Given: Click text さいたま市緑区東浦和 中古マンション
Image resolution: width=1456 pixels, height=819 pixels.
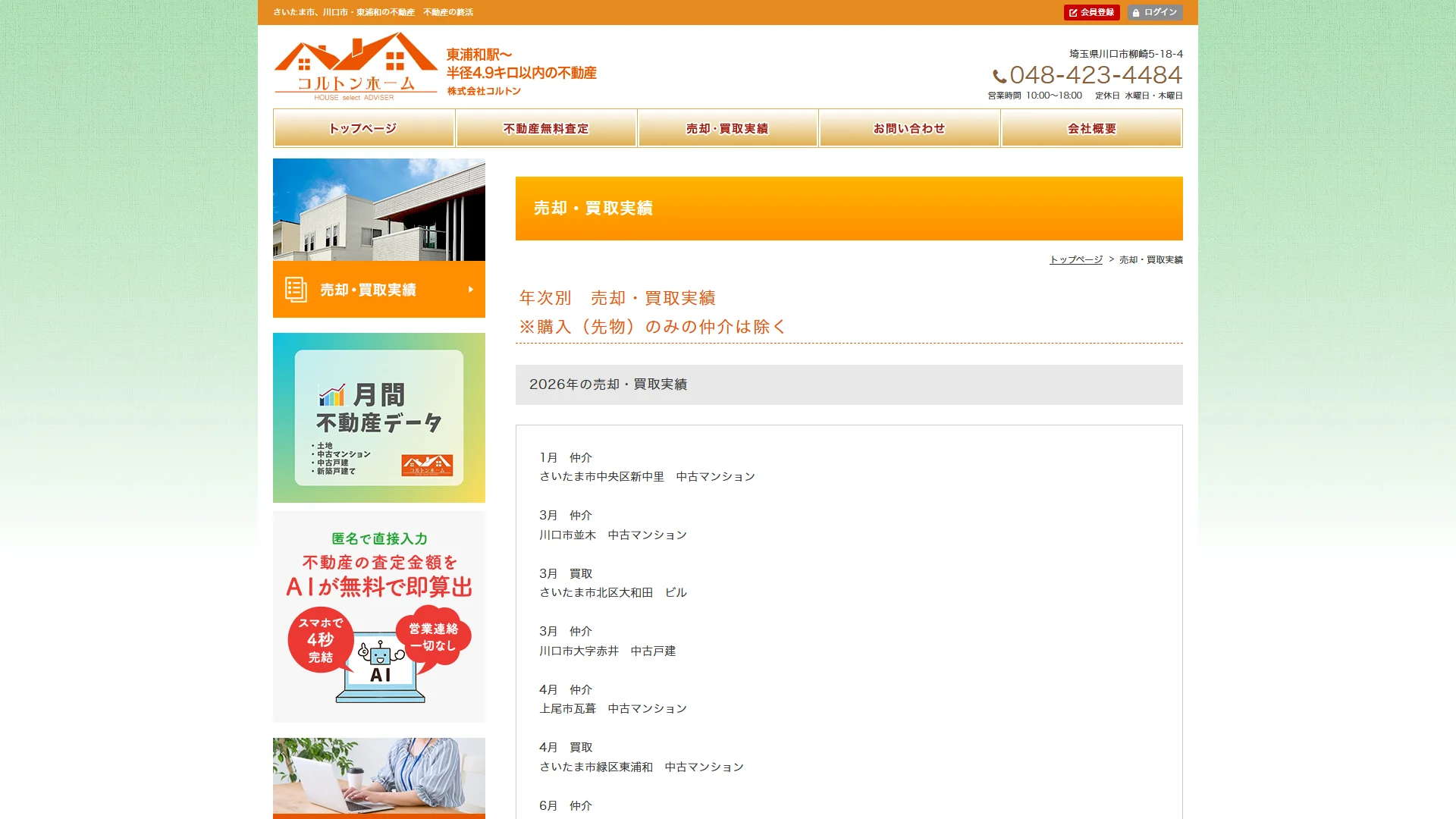Looking at the screenshot, I should coord(642,767).
